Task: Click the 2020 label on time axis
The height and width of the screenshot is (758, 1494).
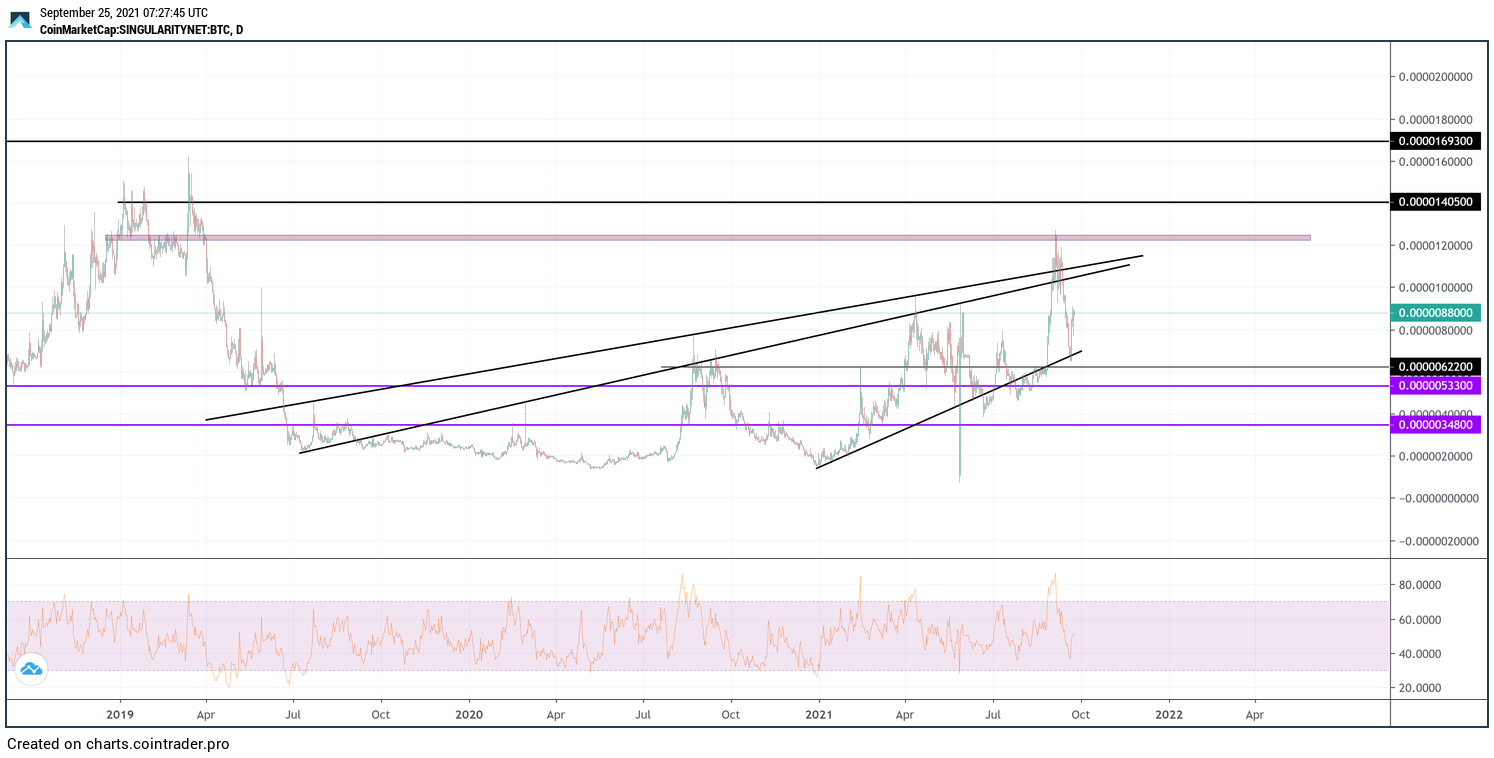Action: 469,715
